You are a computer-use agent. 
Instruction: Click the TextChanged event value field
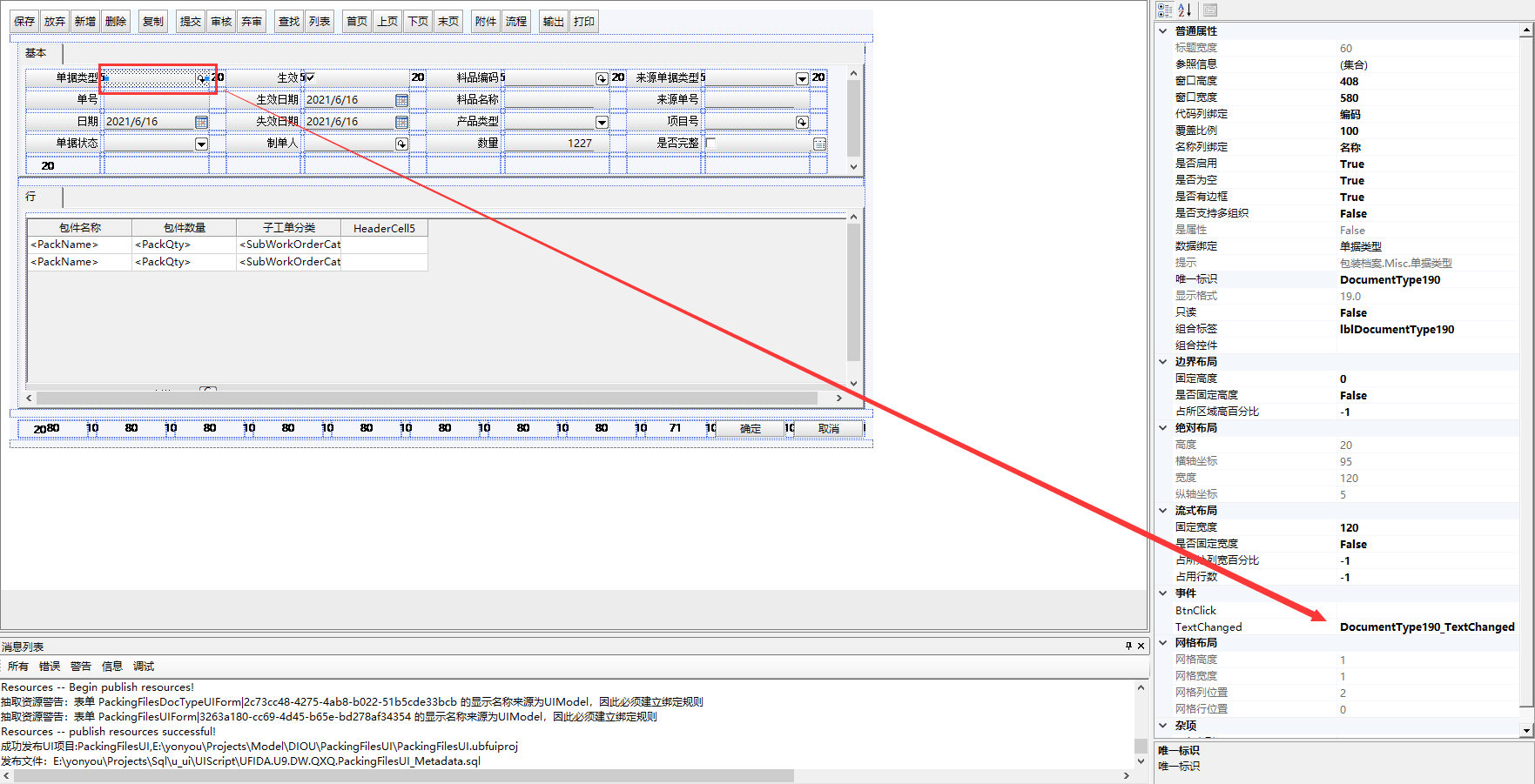[x=1426, y=627]
